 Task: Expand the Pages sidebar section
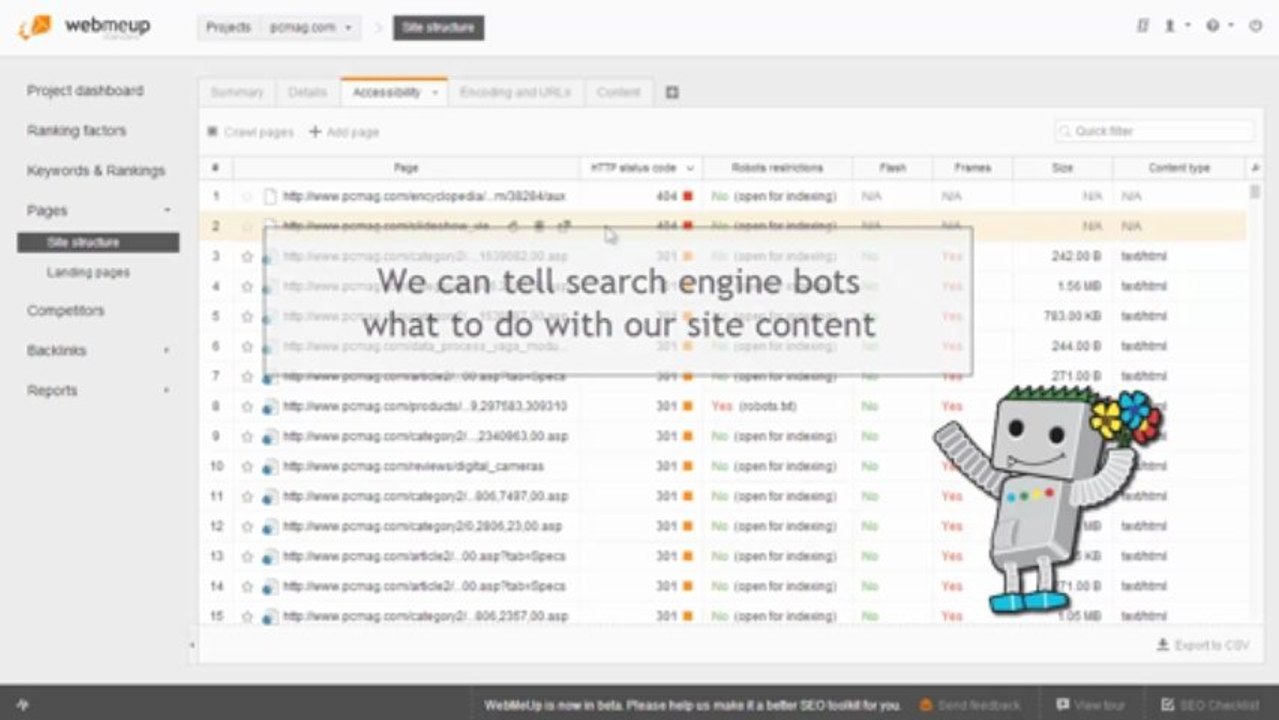167,210
